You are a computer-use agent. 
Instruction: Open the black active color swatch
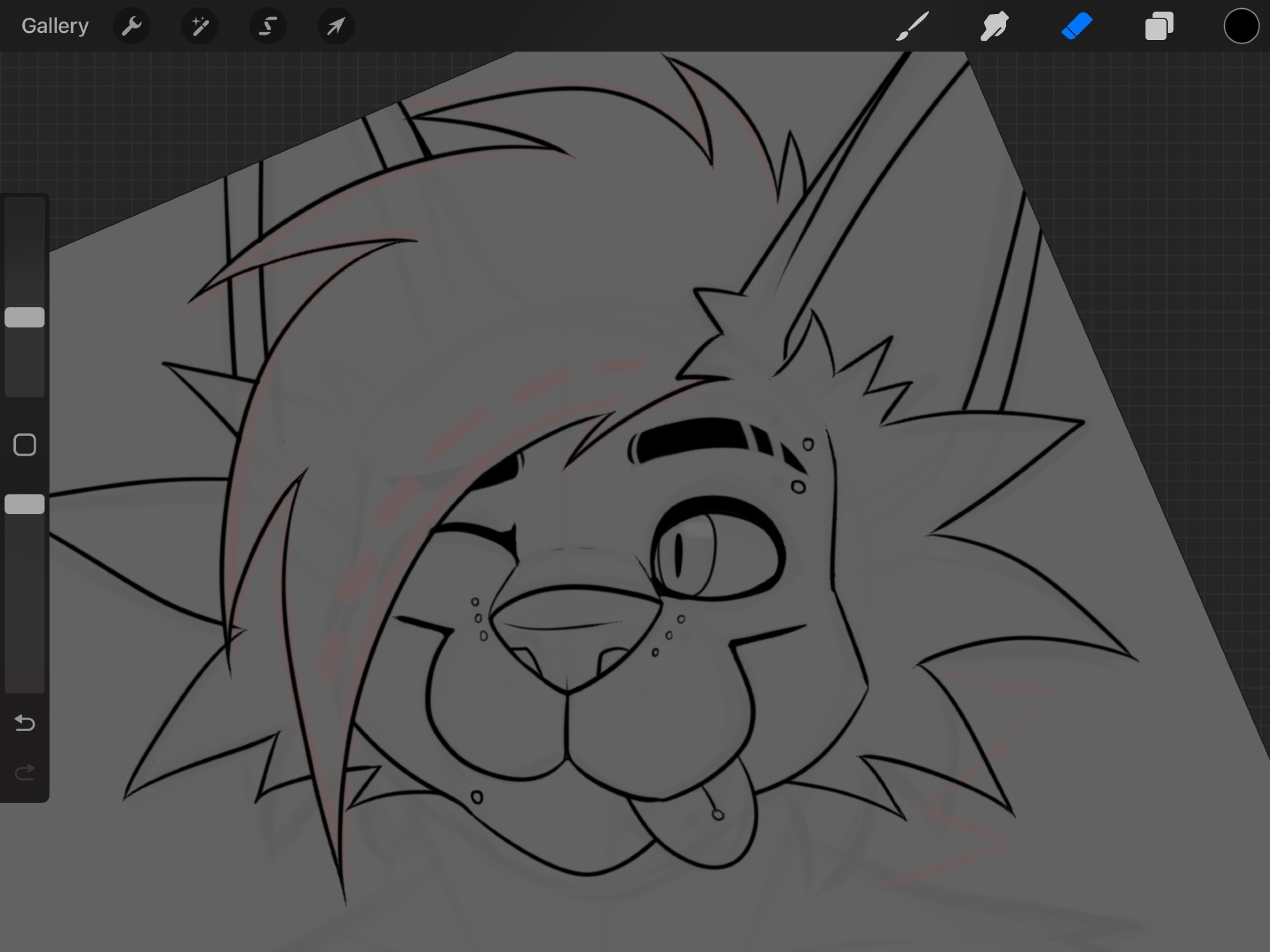pos(1241,27)
